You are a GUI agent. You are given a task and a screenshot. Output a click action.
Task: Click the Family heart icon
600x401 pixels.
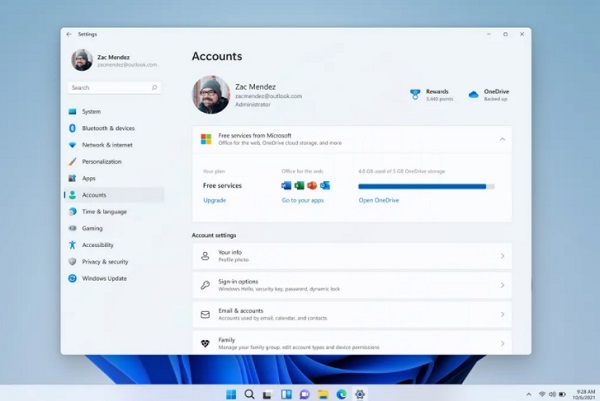coord(205,344)
